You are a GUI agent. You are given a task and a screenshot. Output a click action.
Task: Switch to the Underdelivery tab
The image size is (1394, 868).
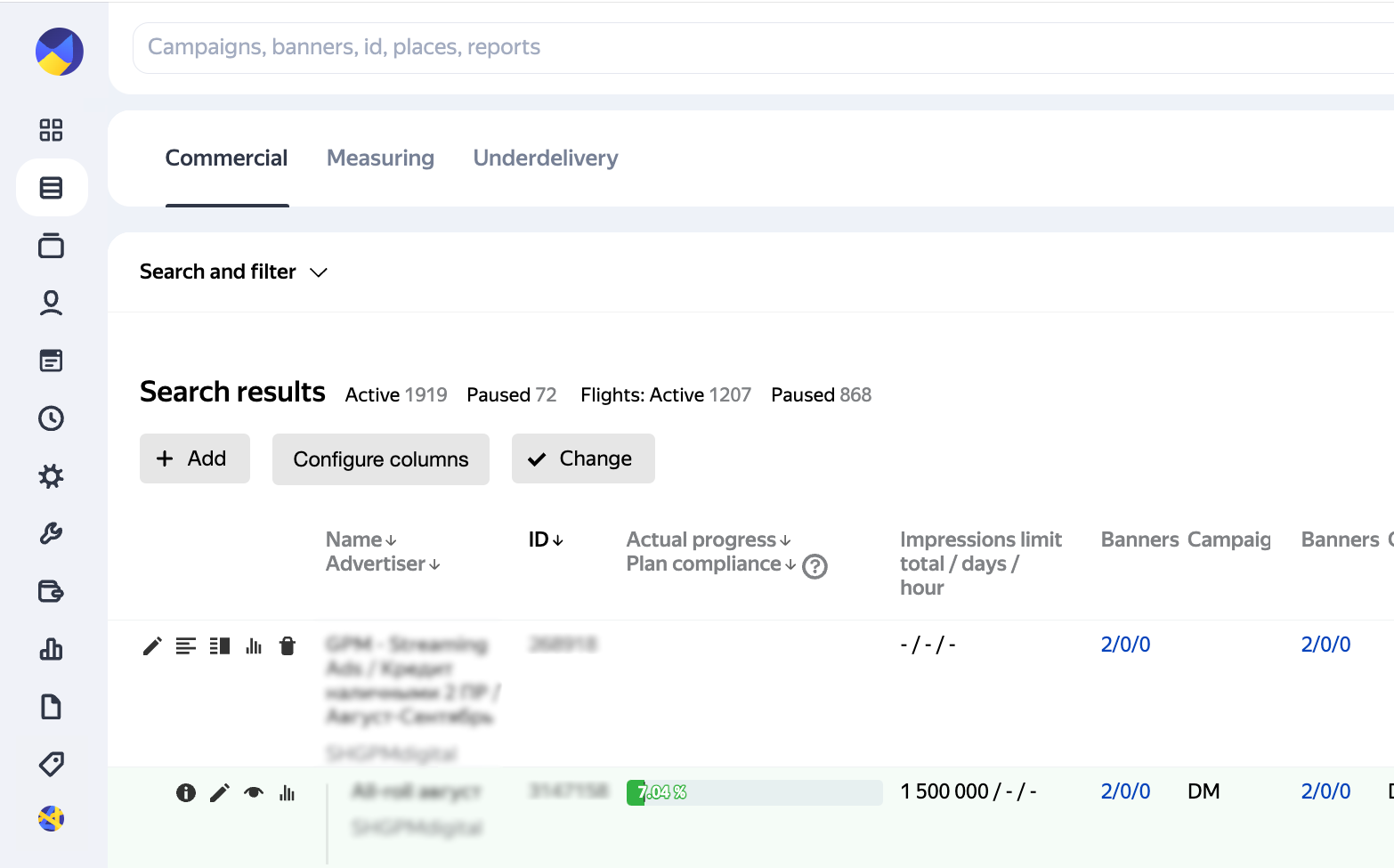tap(545, 158)
